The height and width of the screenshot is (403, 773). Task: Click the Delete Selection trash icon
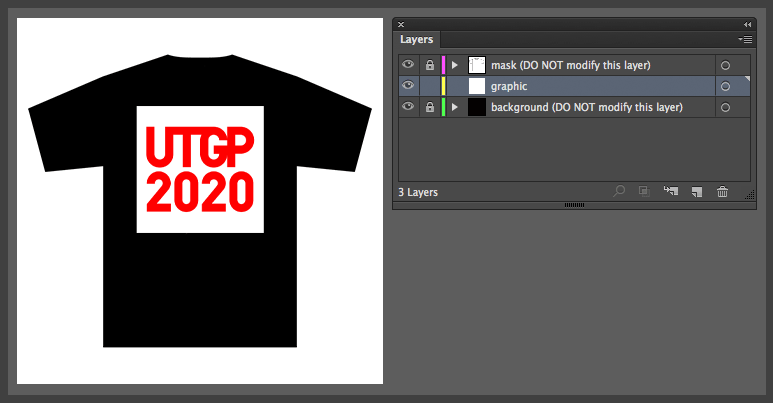[722, 191]
